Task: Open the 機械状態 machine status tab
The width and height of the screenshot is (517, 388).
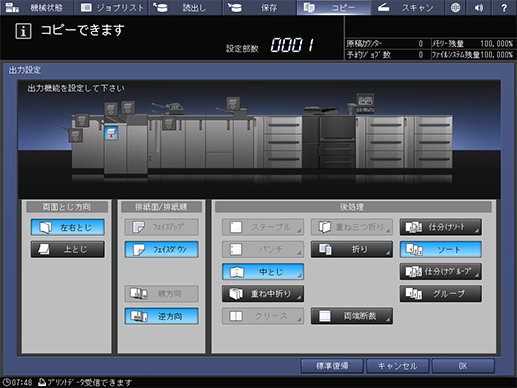Action: pyautogui.click(x=37, y=7)
